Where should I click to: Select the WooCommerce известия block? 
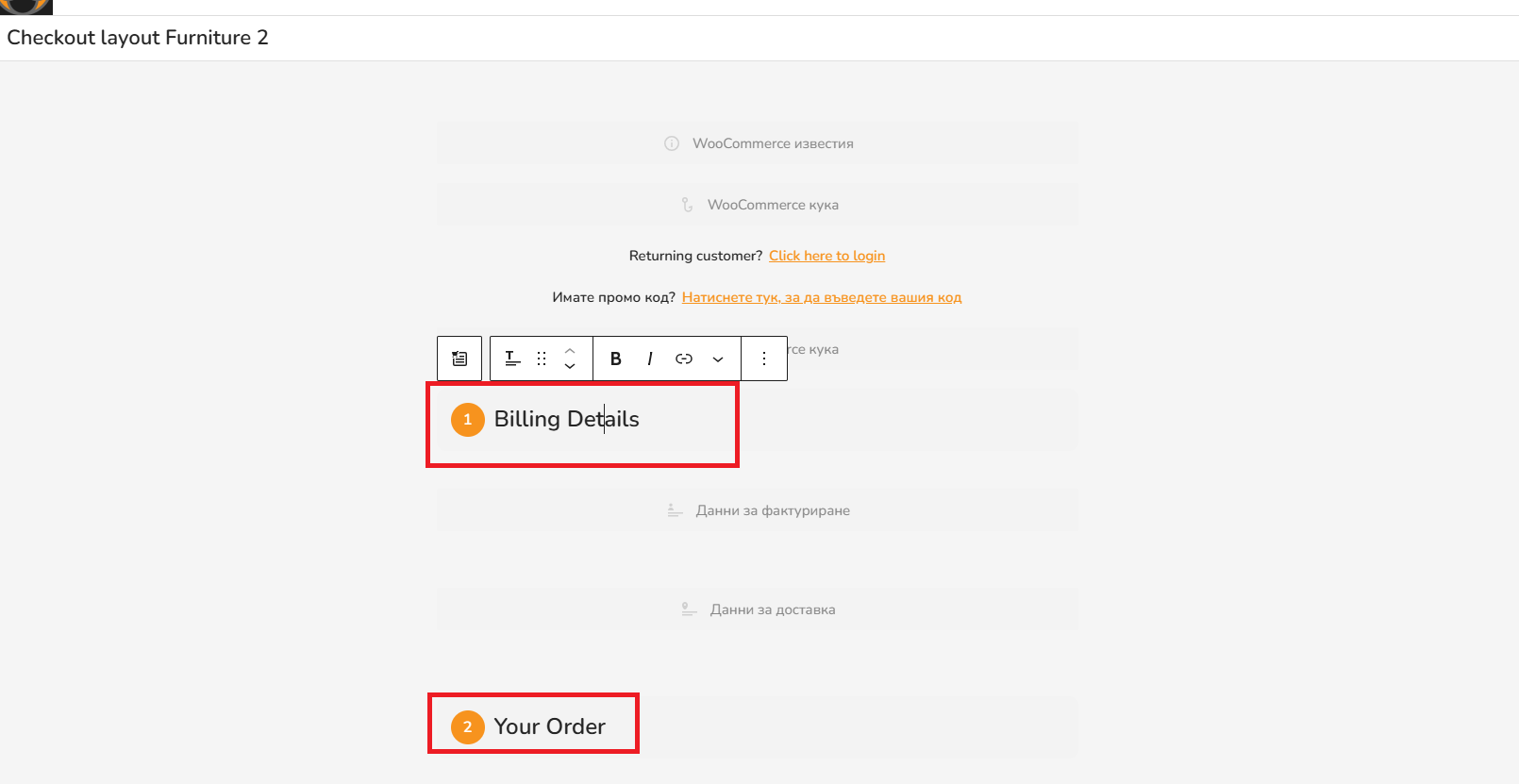click(x=757, y=143)
